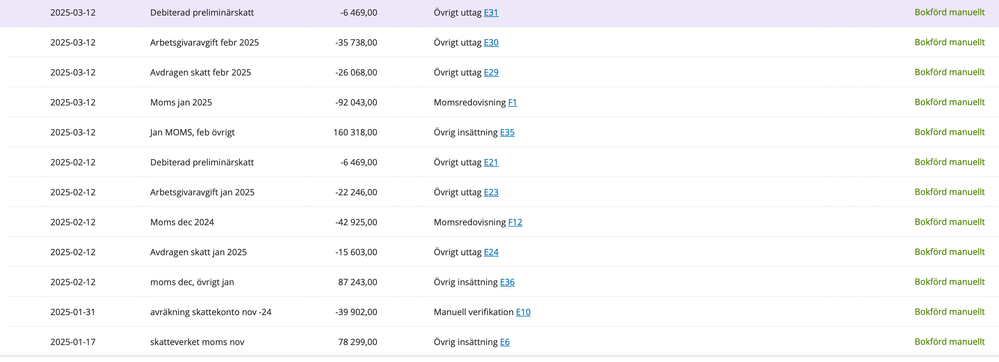Screen dimensions: 999x362
Task: Open Momsredovisning link F12
Action: pos(515,222)
